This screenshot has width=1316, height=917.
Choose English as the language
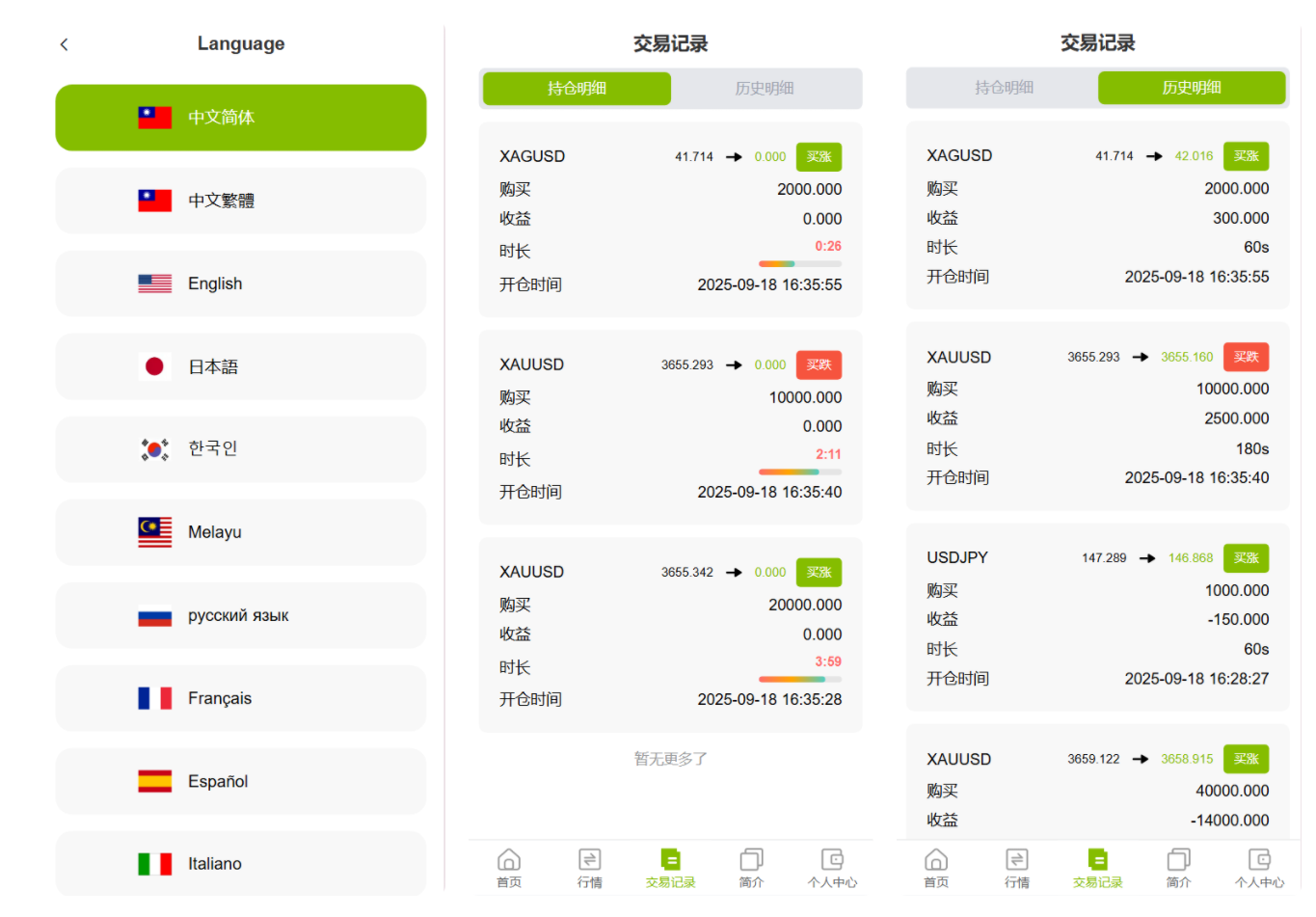coord(240,283)
